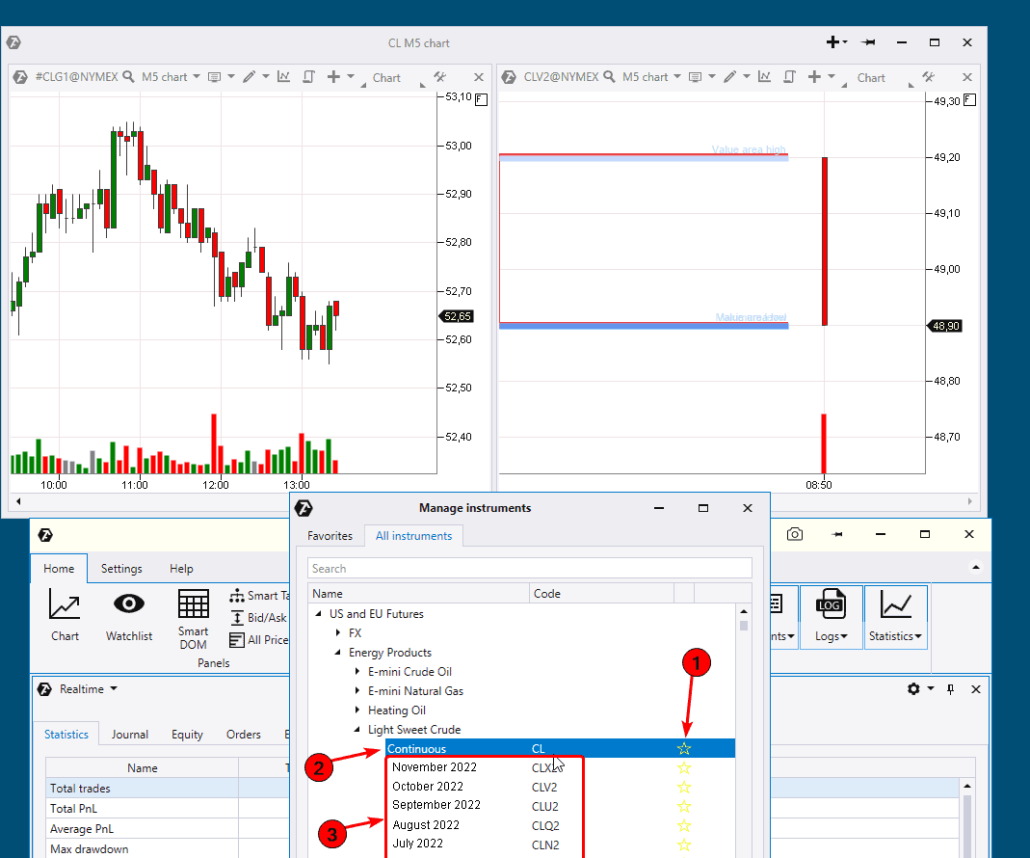Screen dimensions: 1030x858
Task: Open M5 chart timeframe dropdown in left chart
Action: point(170,77)
